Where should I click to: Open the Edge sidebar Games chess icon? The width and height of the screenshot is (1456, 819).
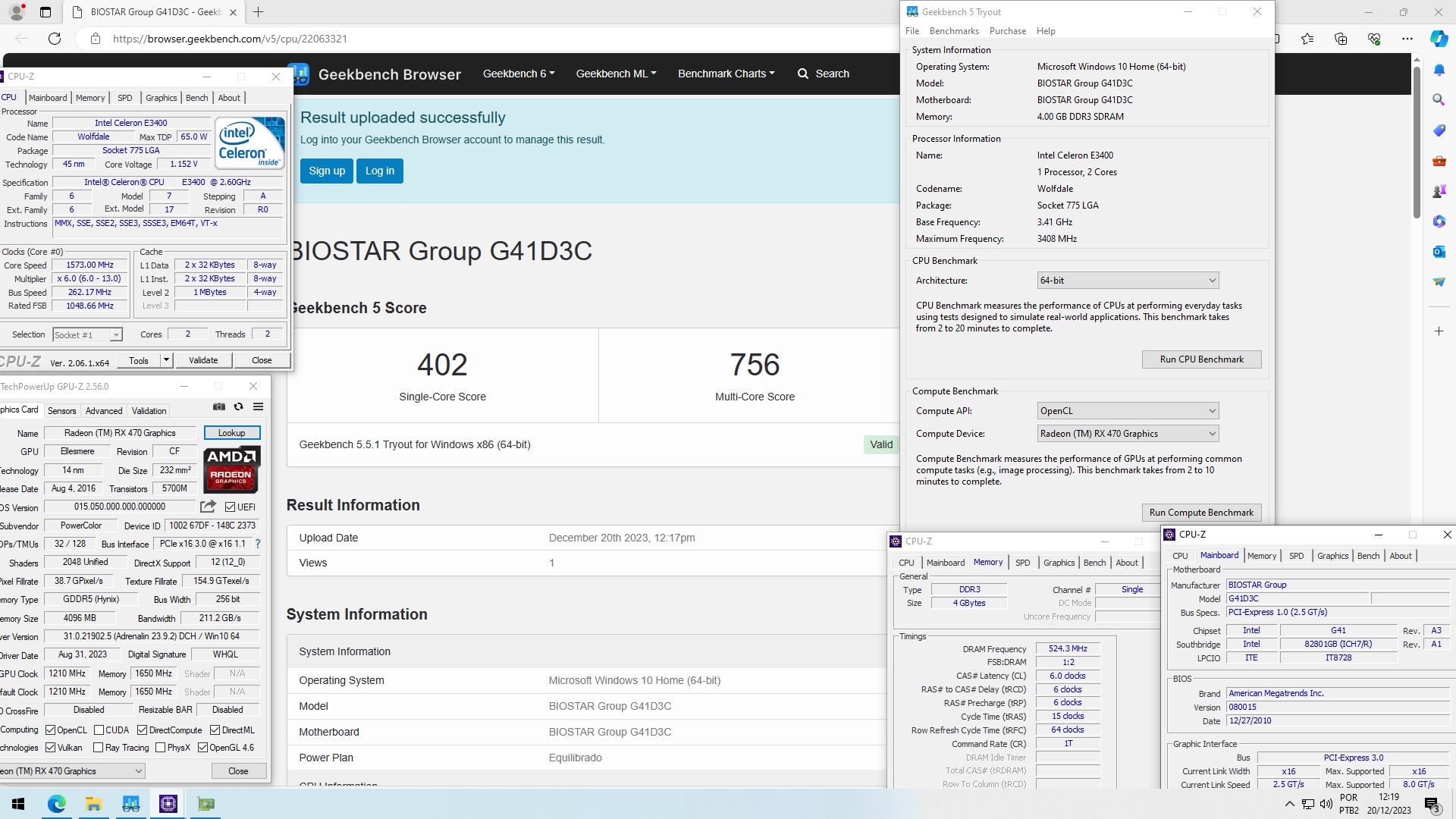pos(1439,191)
